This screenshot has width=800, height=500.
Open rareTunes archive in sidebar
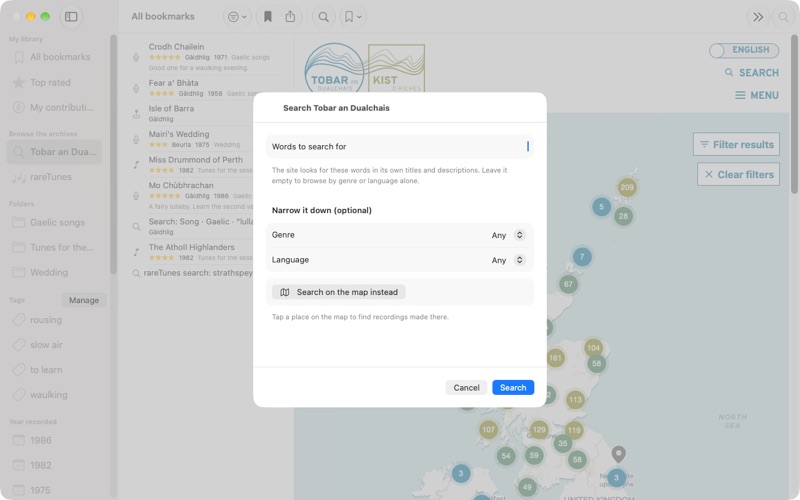tap(55, 177)
